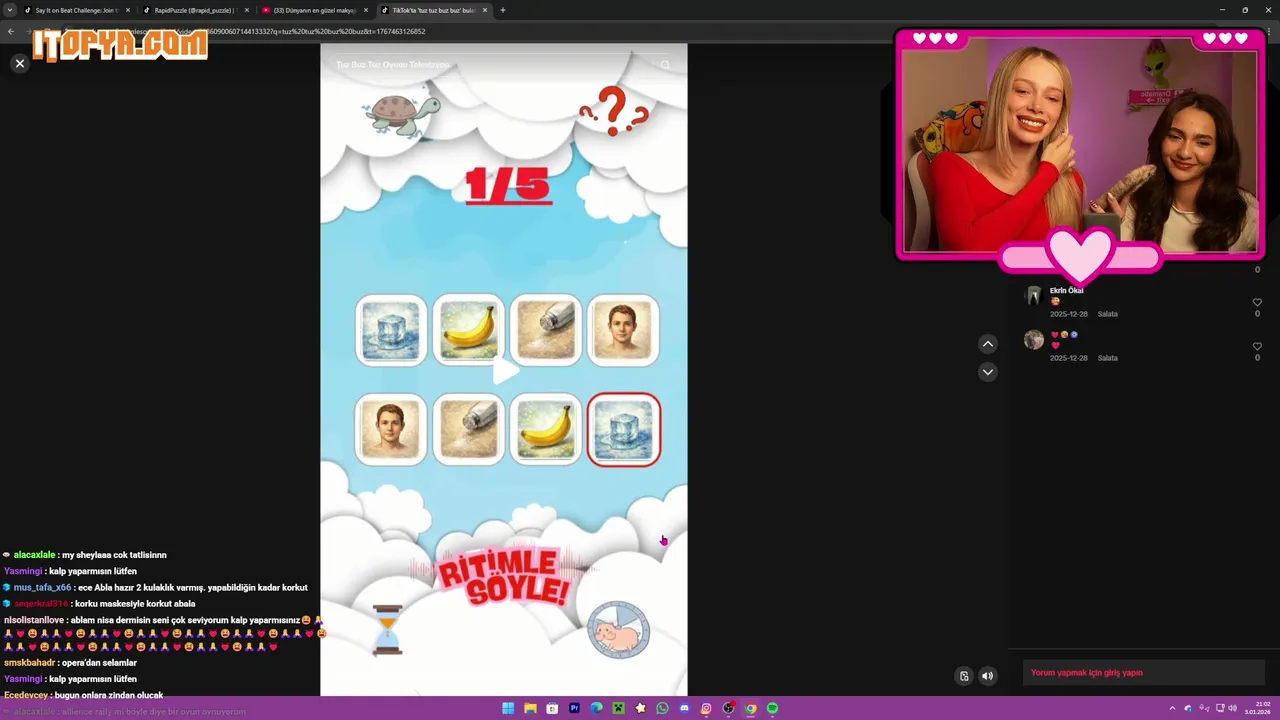Image resolution: width=1280 pixels, height=720 pixels.
Task: Open Microsoft Edge from taskbar
Action: (x=596, y=708)
